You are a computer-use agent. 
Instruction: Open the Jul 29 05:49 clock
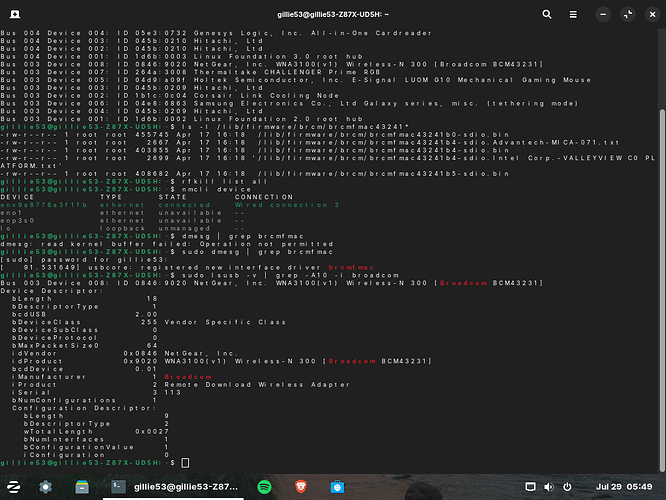click(x=624, y=487)
